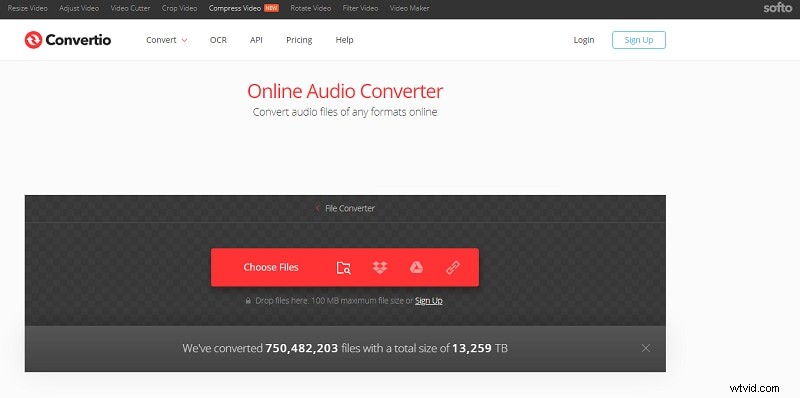The height and width of the screenshot is (398, 800).
Task: Follow Sign Up link below upload area
Action: (429, 301)
